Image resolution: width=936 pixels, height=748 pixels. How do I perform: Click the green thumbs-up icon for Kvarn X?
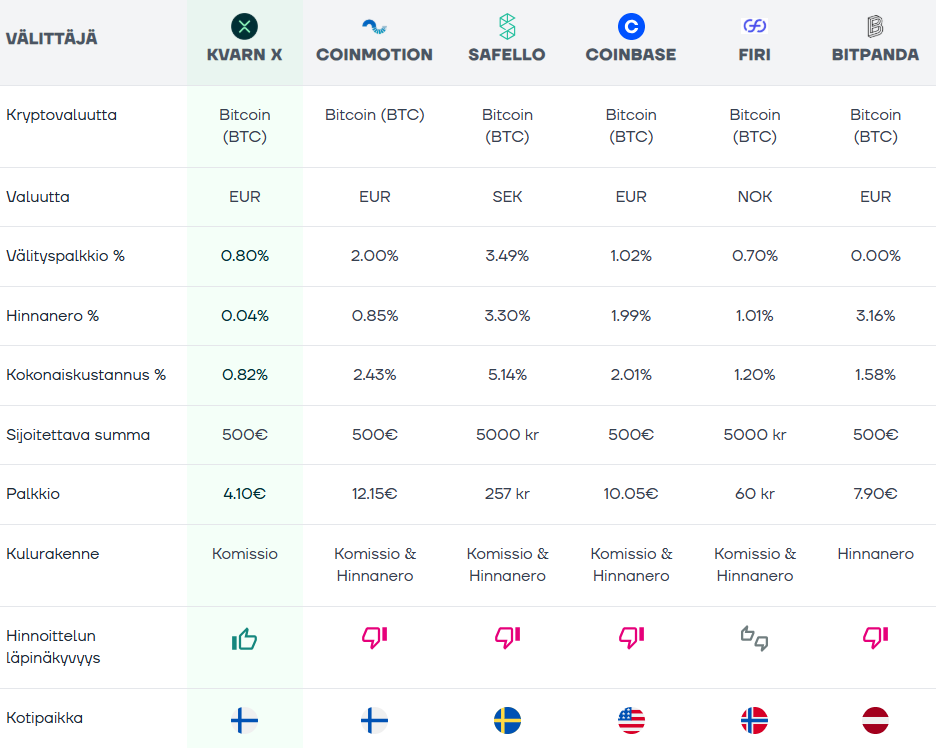tap(244, 639)
